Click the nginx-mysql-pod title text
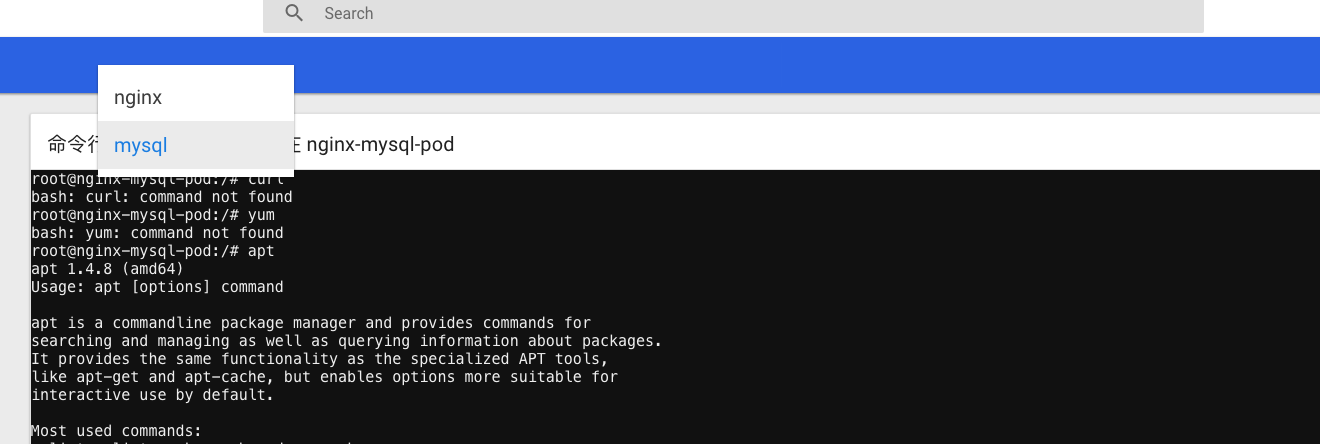The width and height of the screenshot is (1320, 444). (380, 144)
